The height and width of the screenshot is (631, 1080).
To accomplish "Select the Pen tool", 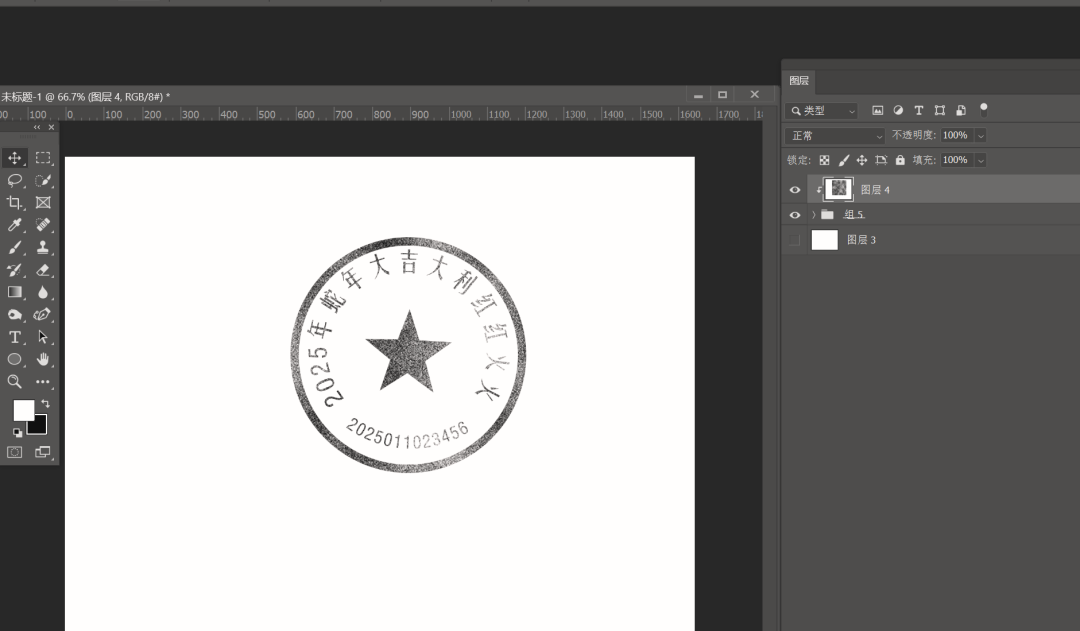I will coord(43,315).
